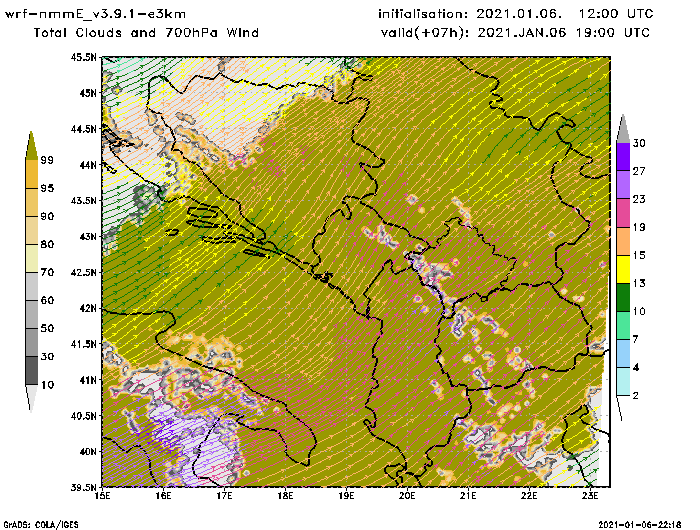
Task: Click the '2021-01-06-22:18' timestamp
Action: (x=640, y=525)
